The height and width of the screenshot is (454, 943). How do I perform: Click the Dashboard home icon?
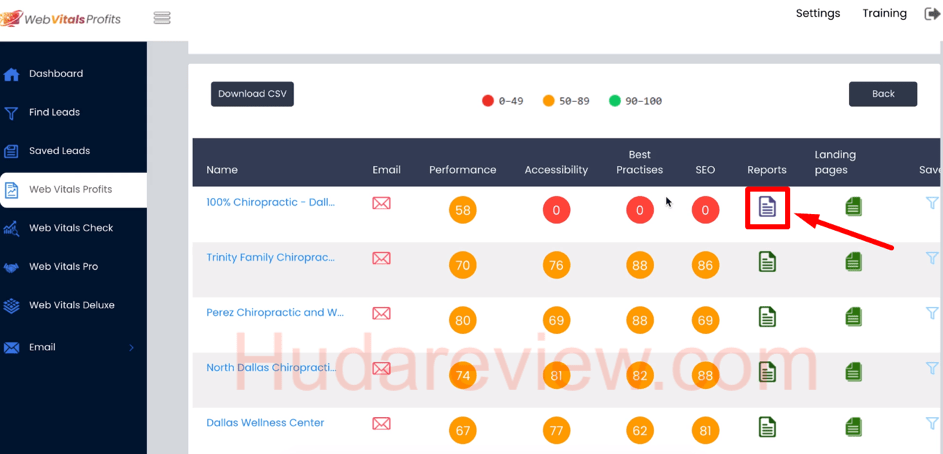click(11, 75)
